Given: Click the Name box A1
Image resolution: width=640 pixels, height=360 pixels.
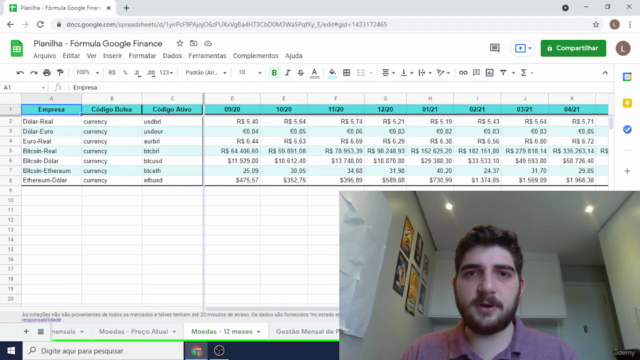Looking at the screenshot, I should 24,87.
